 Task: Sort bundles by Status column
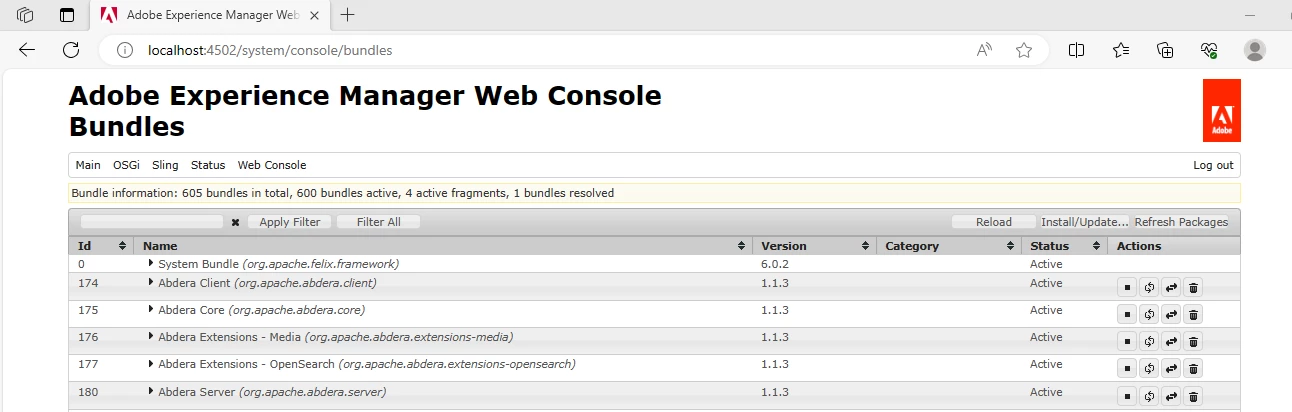click(1064, 245)
